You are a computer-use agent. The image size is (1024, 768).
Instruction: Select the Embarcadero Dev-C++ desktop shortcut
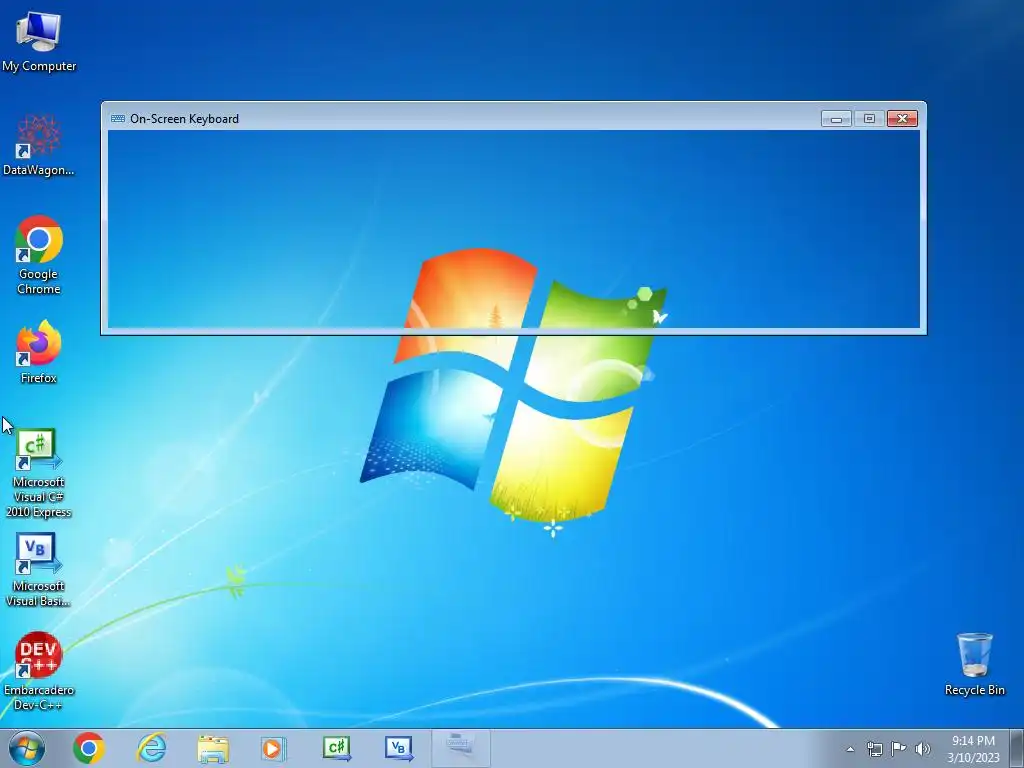[x=39, y=671]
